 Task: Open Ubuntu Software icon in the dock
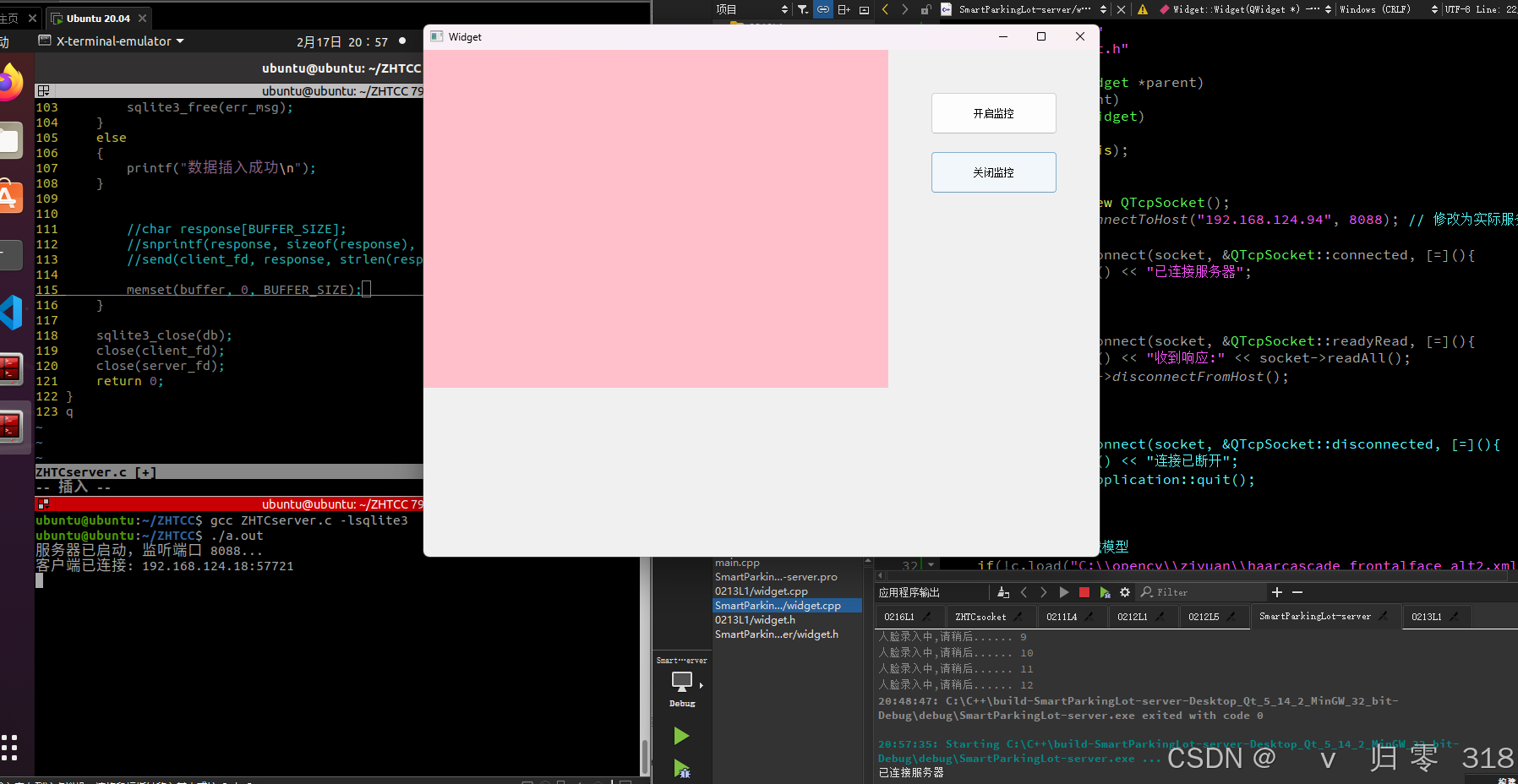click(x=10, y=198)
